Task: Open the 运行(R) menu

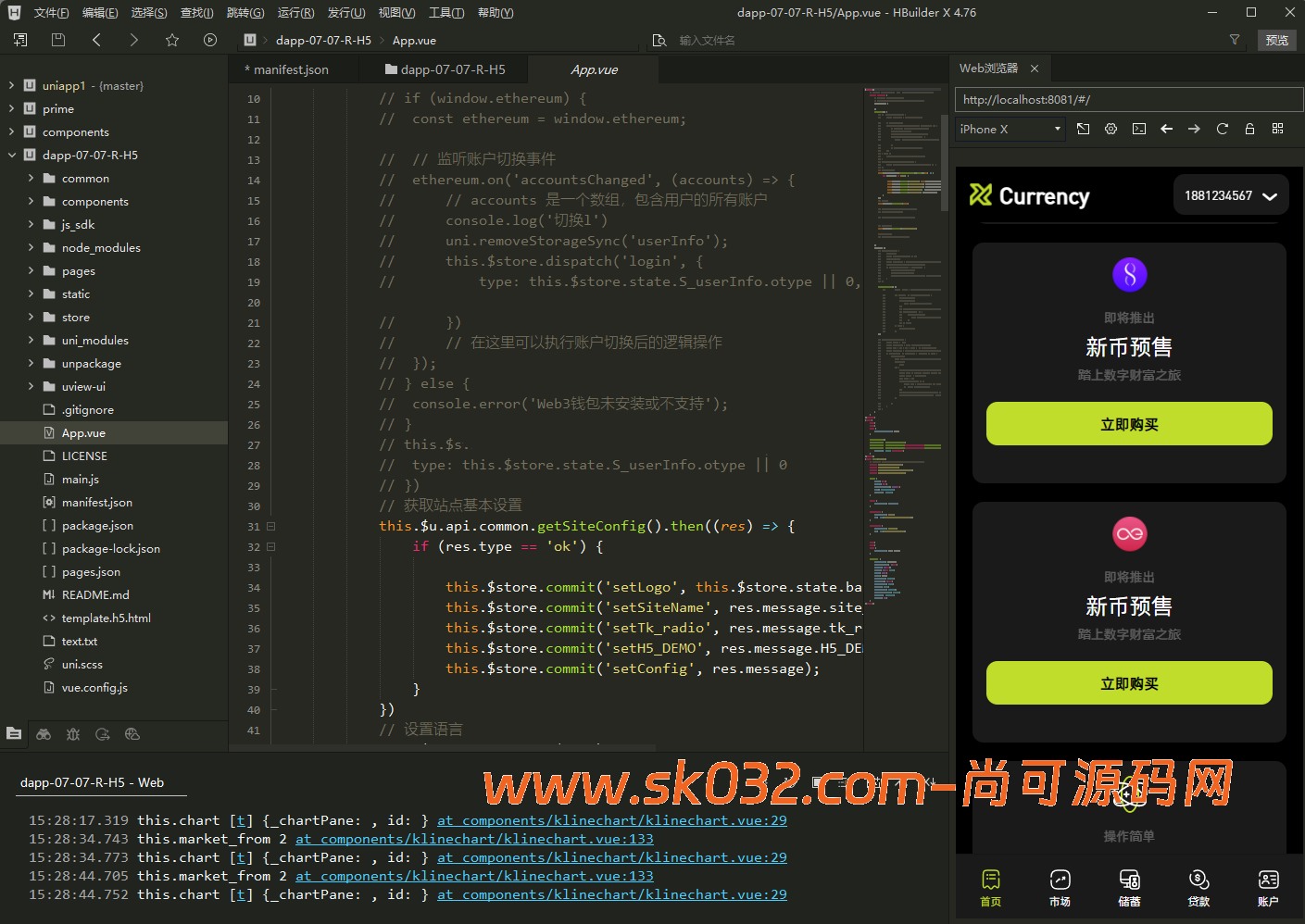Action: (x=295, y=12)
